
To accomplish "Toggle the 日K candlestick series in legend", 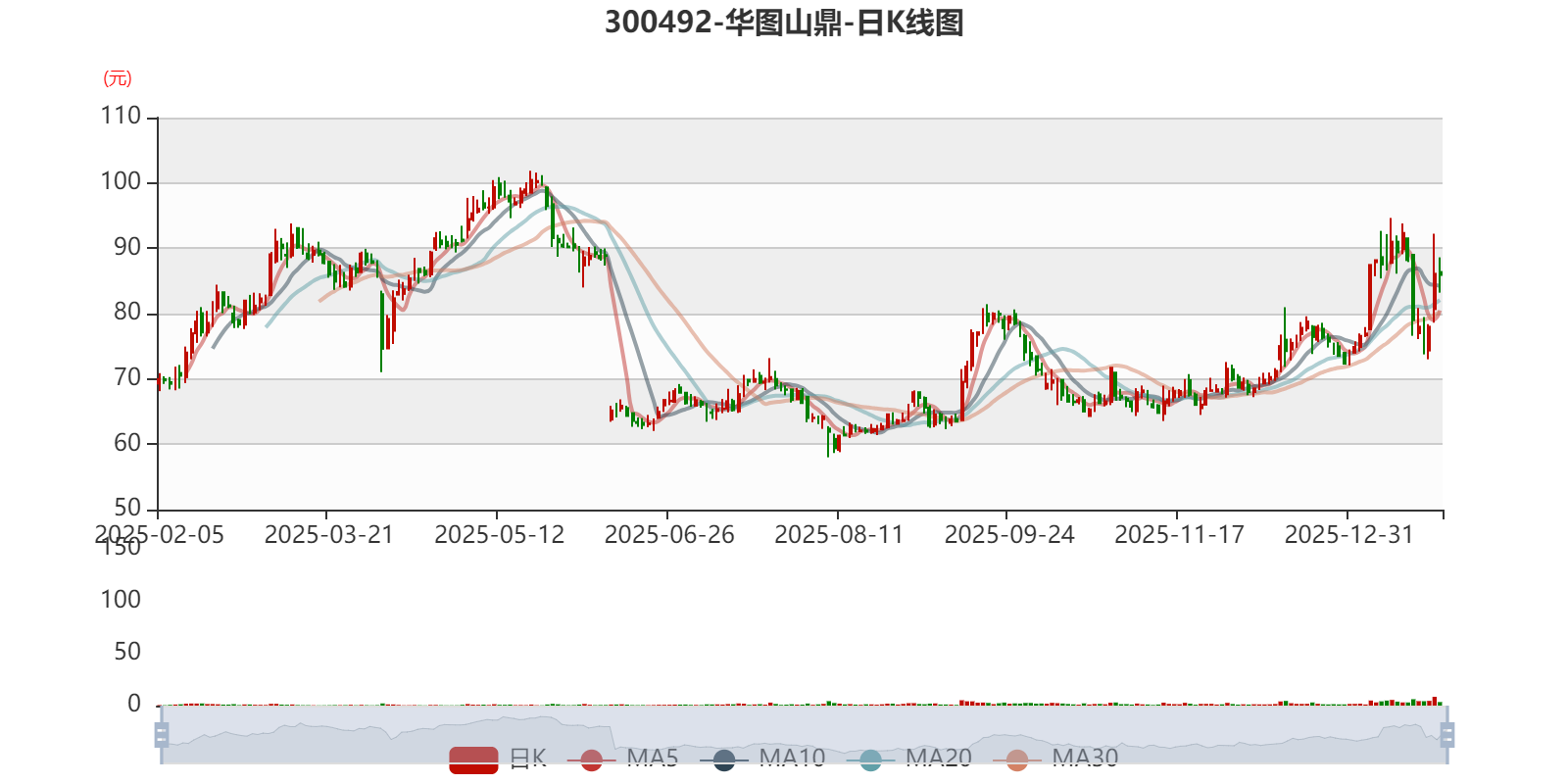I will coord(498,759).
